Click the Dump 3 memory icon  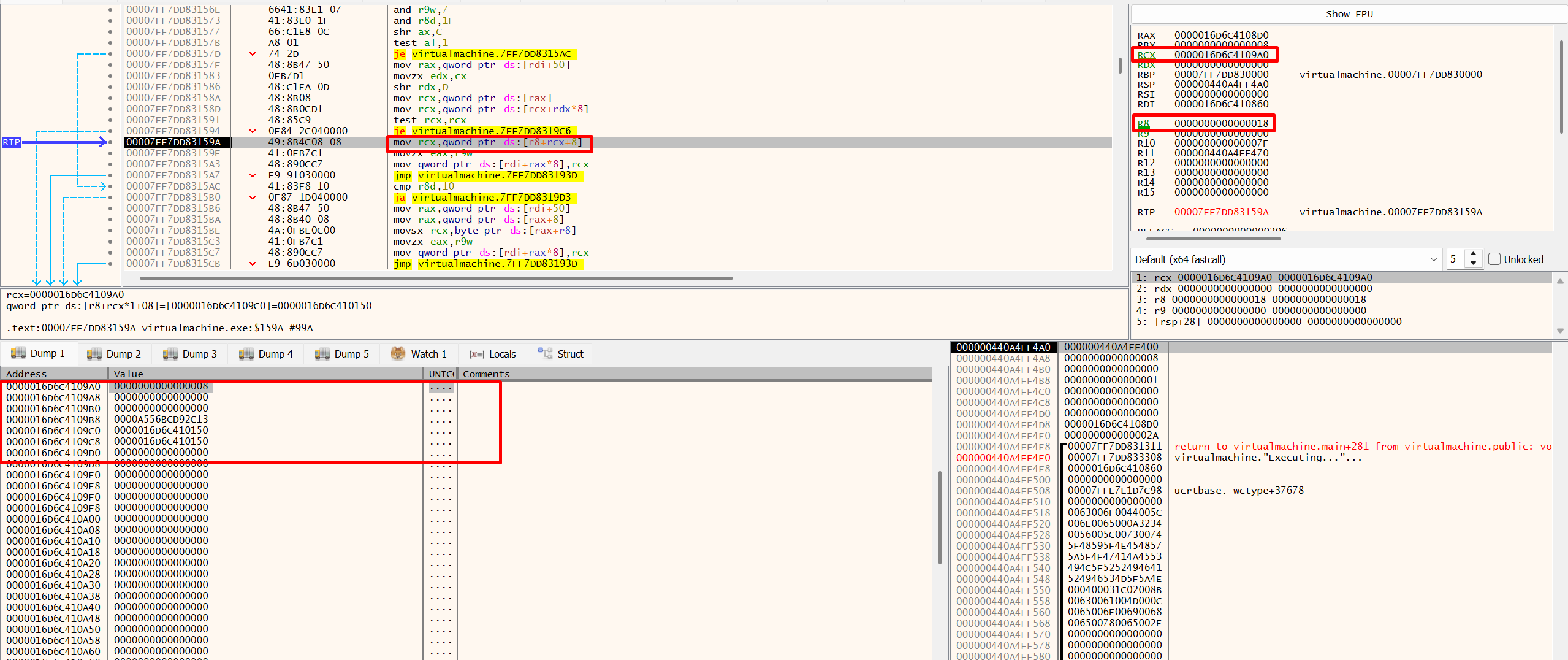pos(170,354)
